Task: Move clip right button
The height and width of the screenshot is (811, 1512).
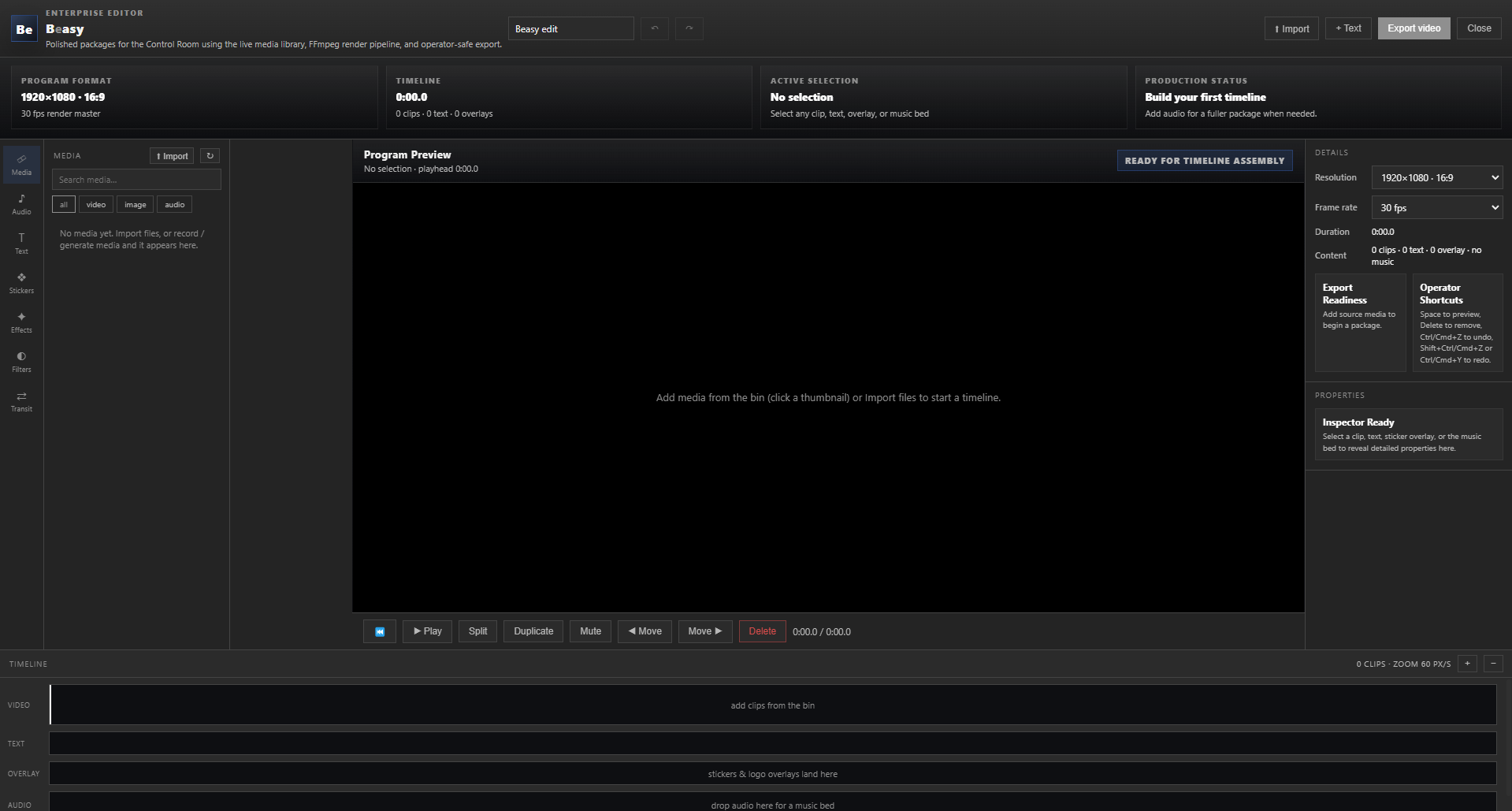Action: coord(705,631)
